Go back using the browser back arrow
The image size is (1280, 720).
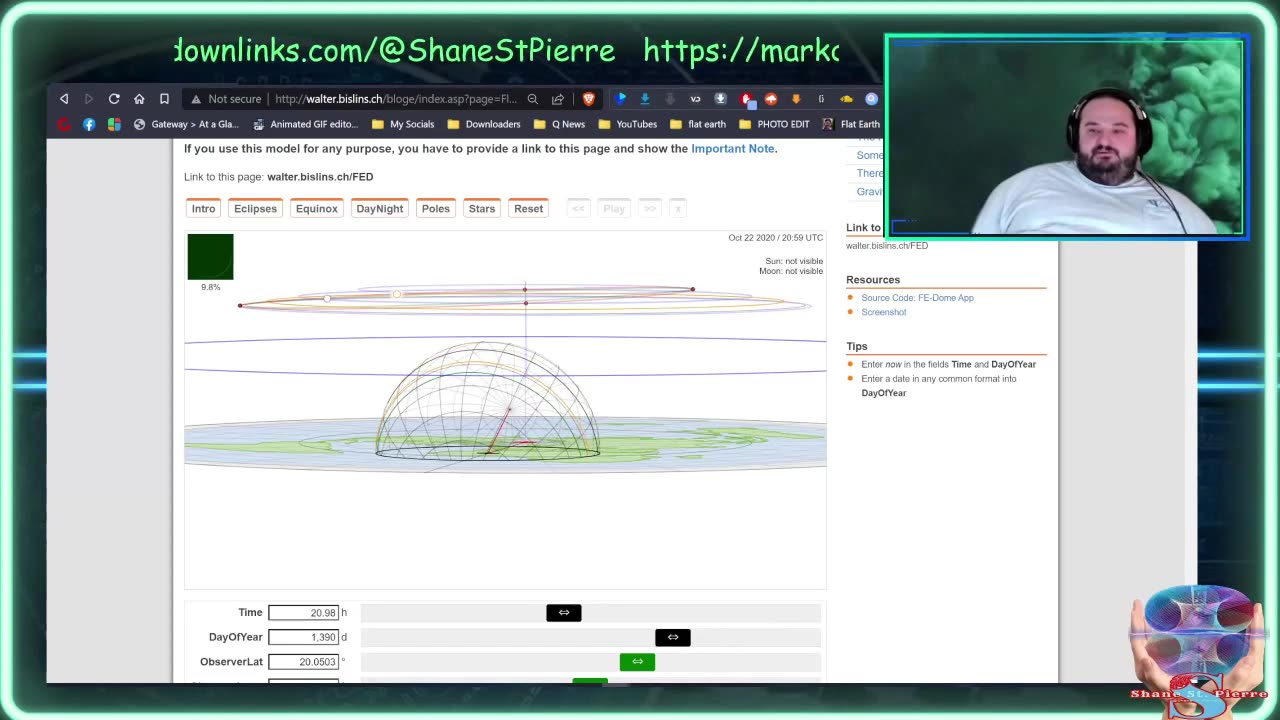(x=64, y=99)
